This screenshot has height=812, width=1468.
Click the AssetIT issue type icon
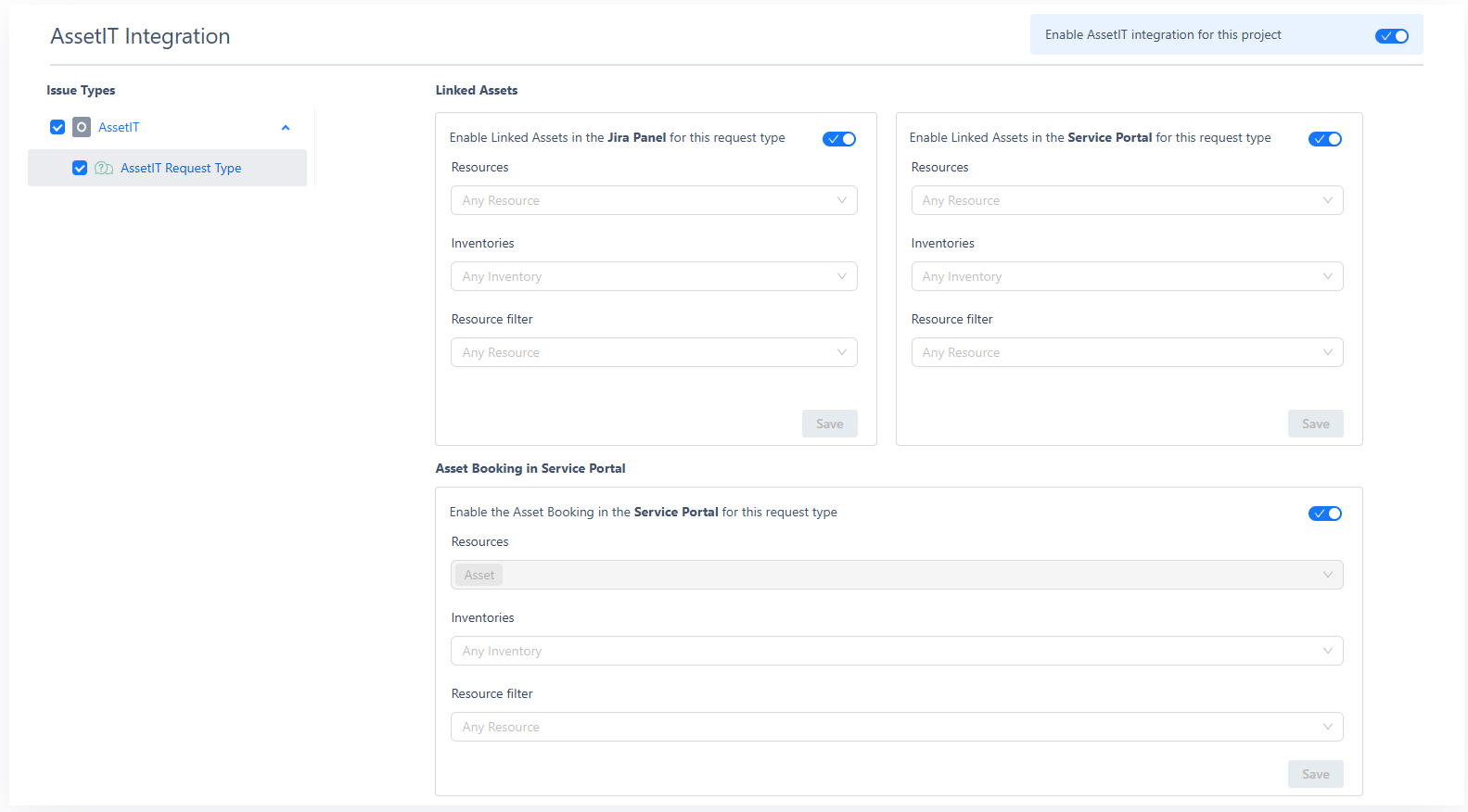click(82, 127)
